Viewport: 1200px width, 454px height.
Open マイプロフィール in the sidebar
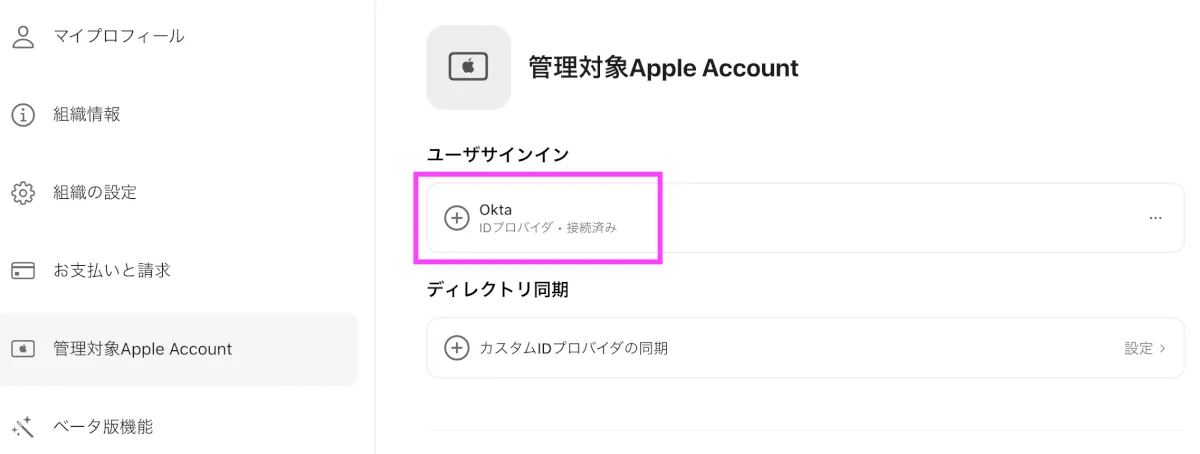[118, 36]
